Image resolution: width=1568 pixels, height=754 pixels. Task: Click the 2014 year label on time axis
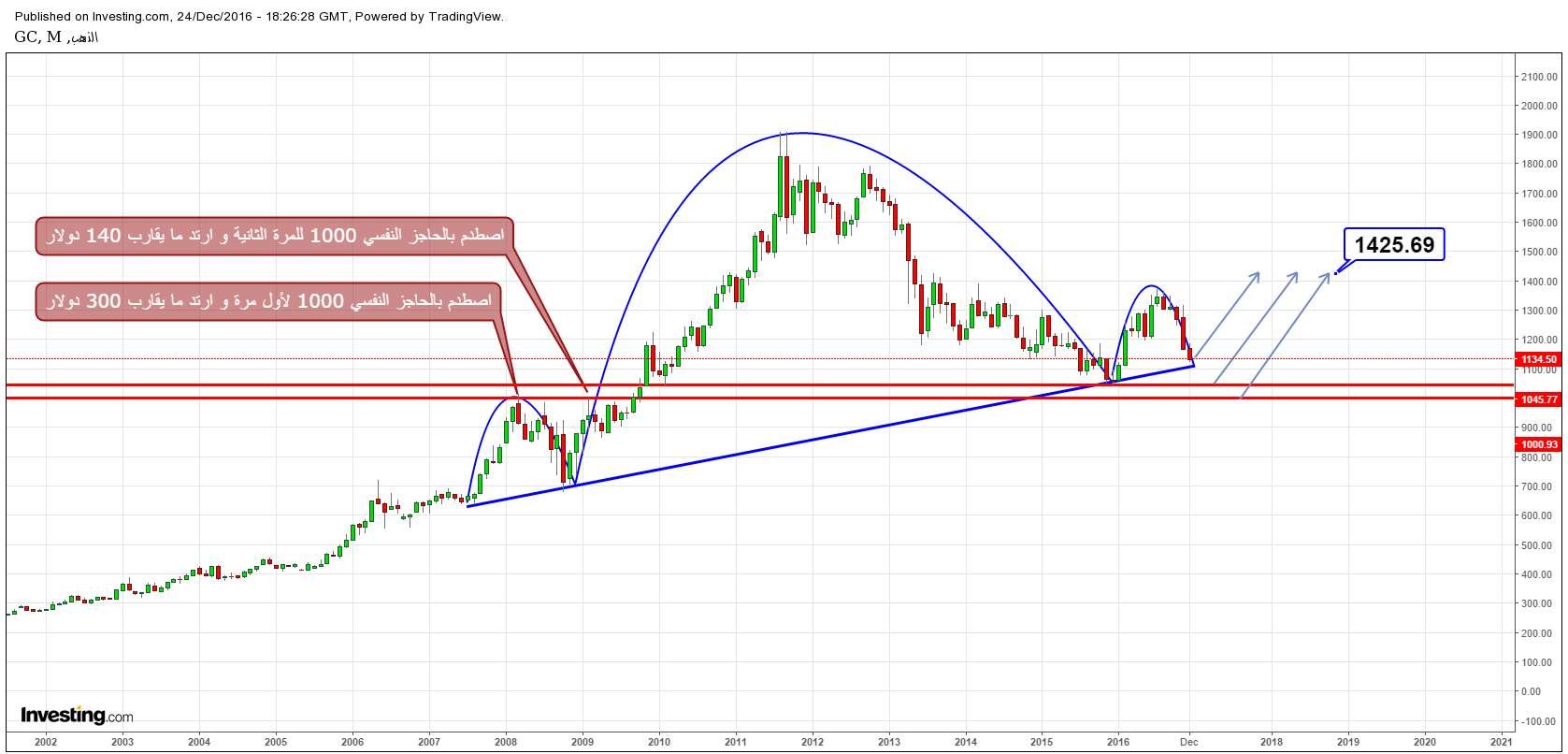pyautogui.click(x=966, y=741)
